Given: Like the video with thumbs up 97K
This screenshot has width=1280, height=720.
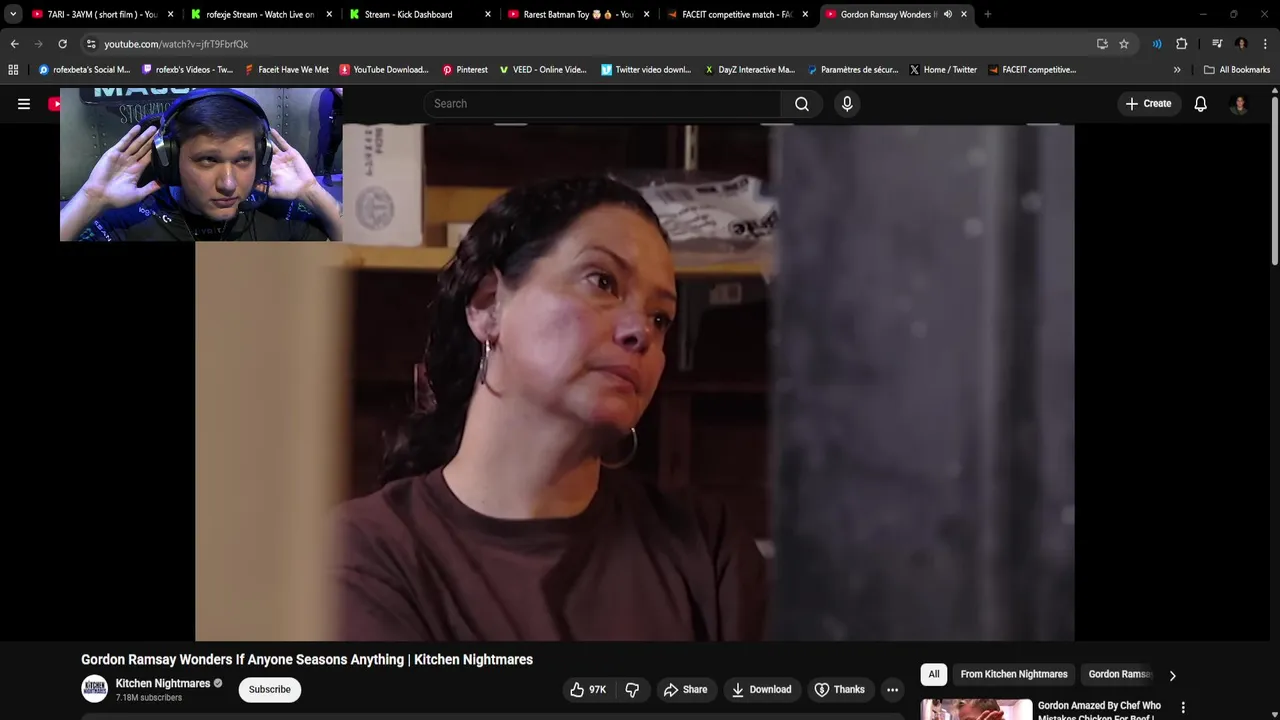Looking at the screenshot, I should pos(588,690).
